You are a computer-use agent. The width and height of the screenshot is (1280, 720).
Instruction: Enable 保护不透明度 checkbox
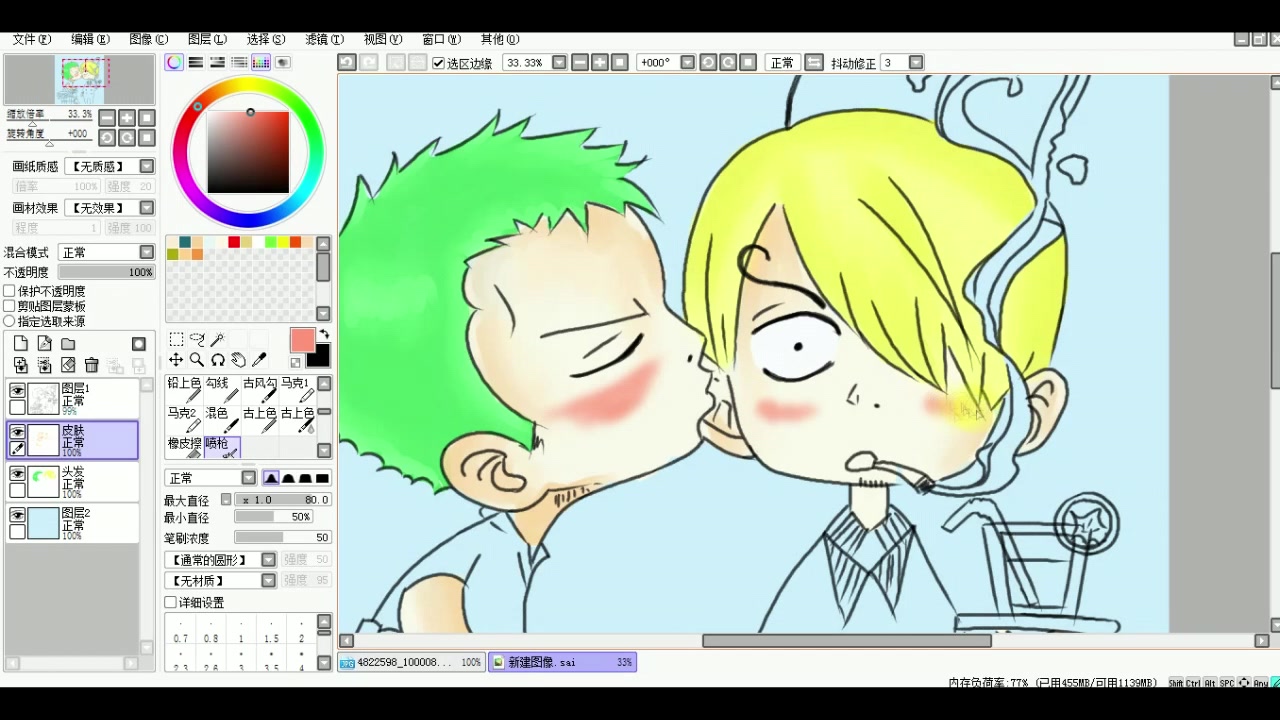[9, 291]
